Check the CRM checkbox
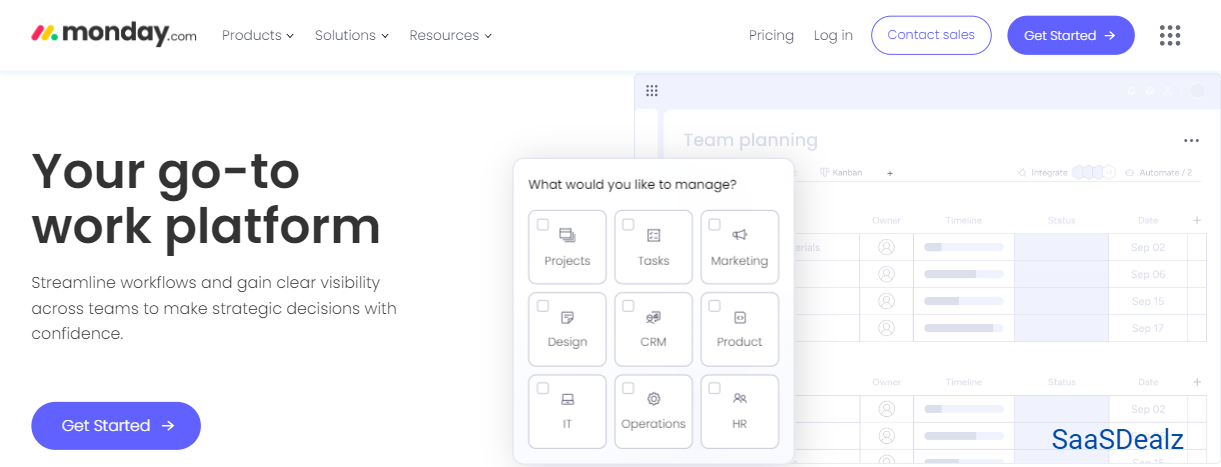Viewport: 1221px width, 467px height. tap(629, 306)
